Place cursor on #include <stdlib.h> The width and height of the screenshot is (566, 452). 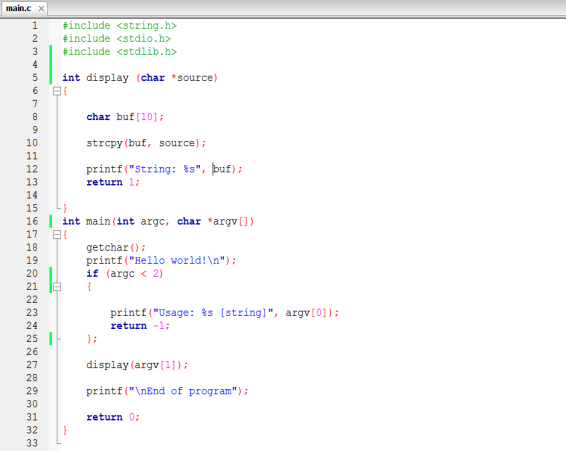tap(119, 52)
